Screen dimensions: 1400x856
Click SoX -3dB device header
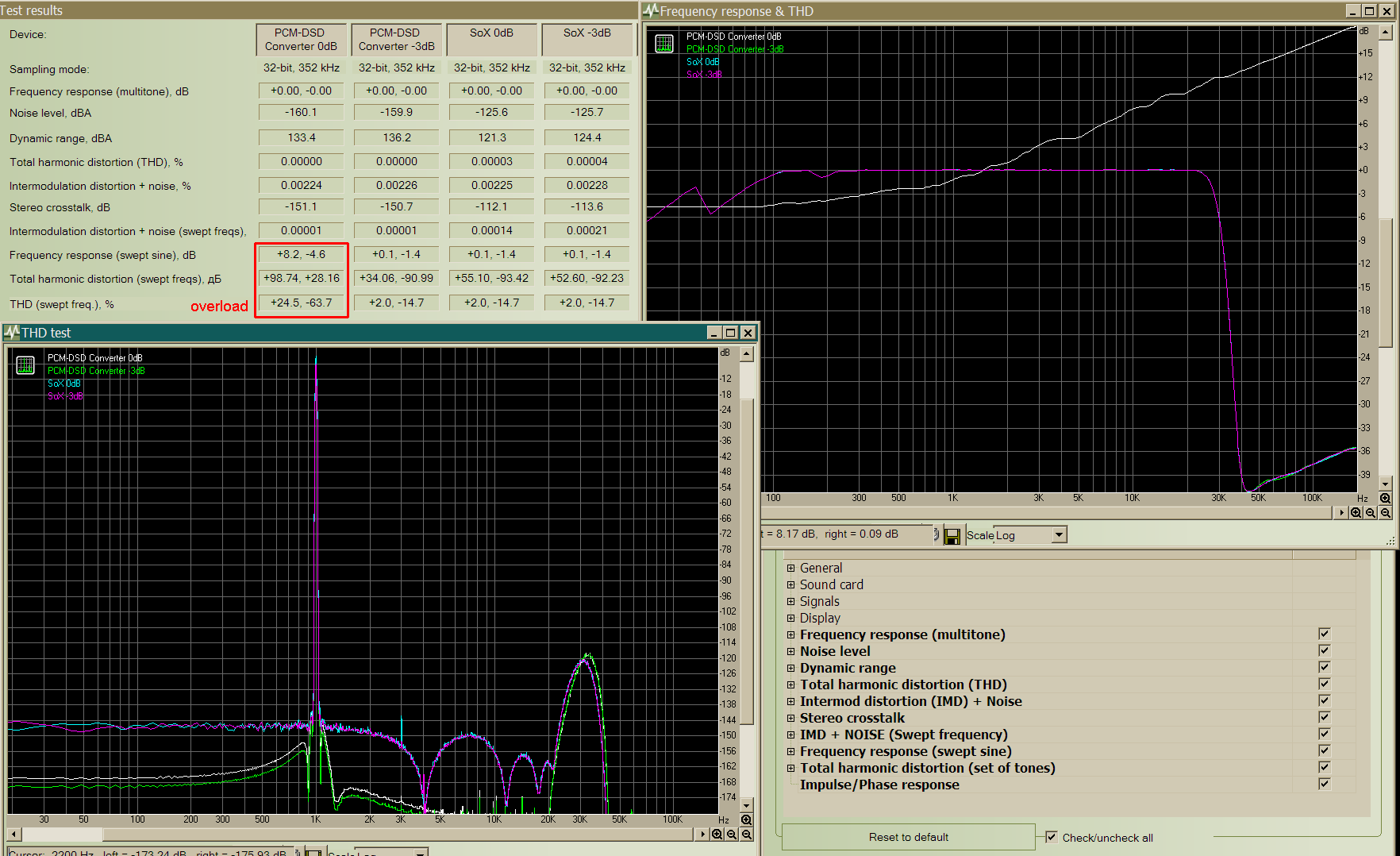(587, 40)
